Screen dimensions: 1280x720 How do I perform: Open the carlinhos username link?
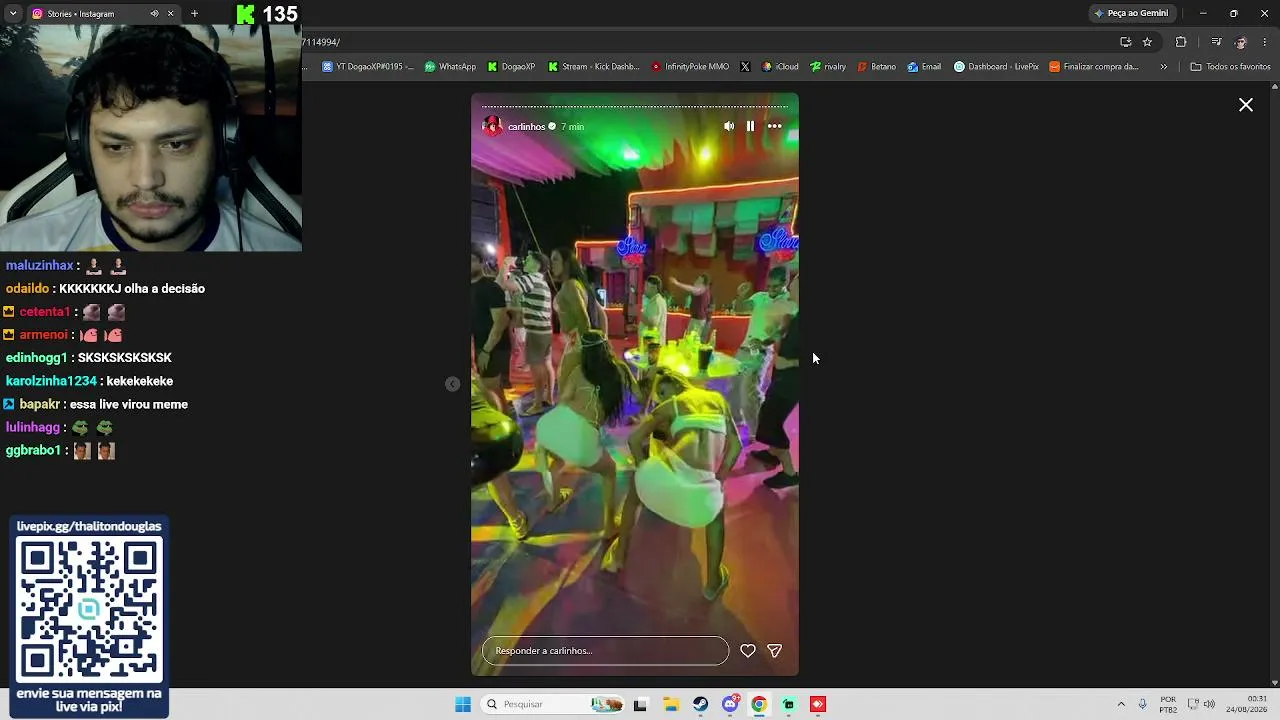pyautogui.click(x=526, y=127)
